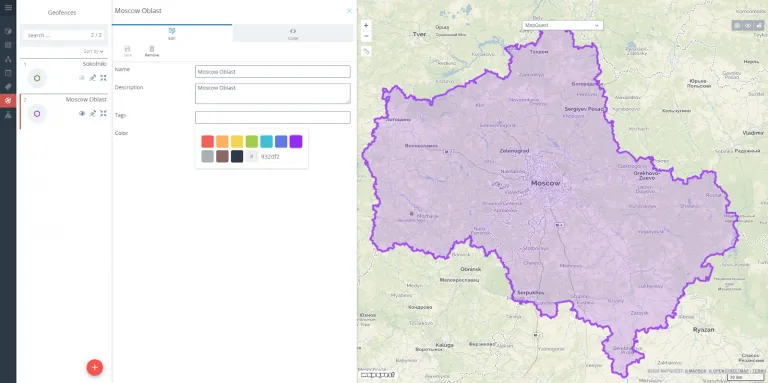Open the flask icon in the sidebar
Screen dimensions: 768x383
(8, 114)
